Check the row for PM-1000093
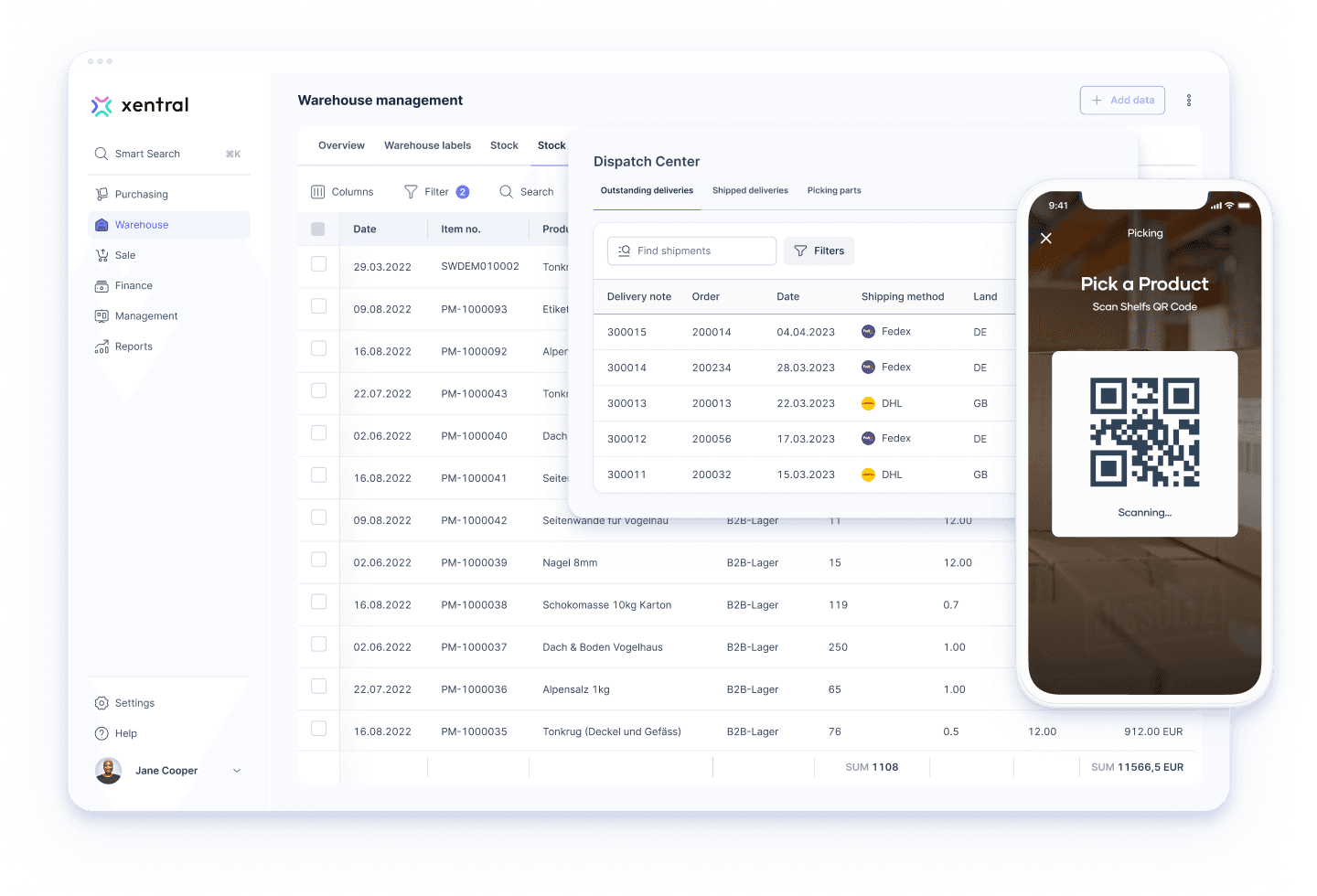 (x=318, y=306)
